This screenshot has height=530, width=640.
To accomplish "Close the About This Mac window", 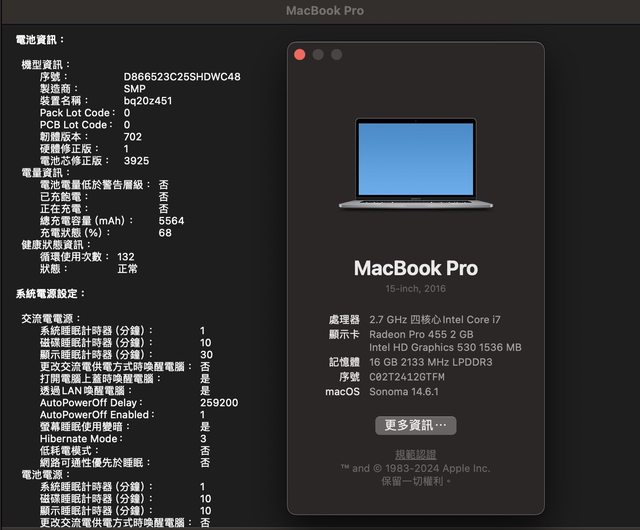I will [299, 54].
